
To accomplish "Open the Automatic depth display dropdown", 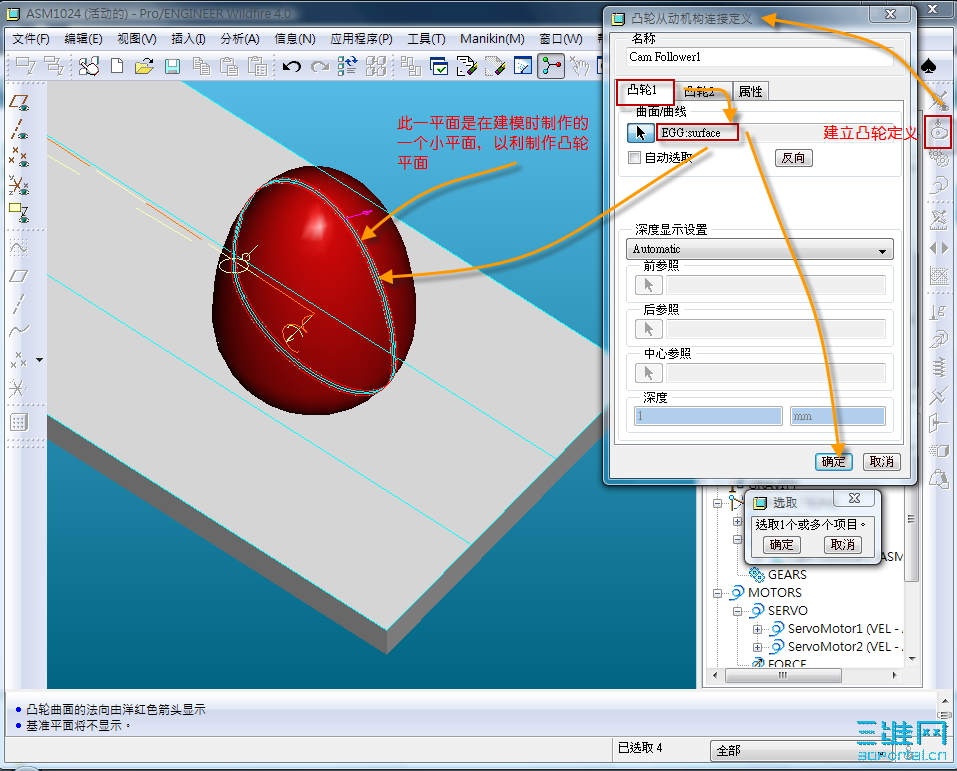I will [x=759, y=249].
